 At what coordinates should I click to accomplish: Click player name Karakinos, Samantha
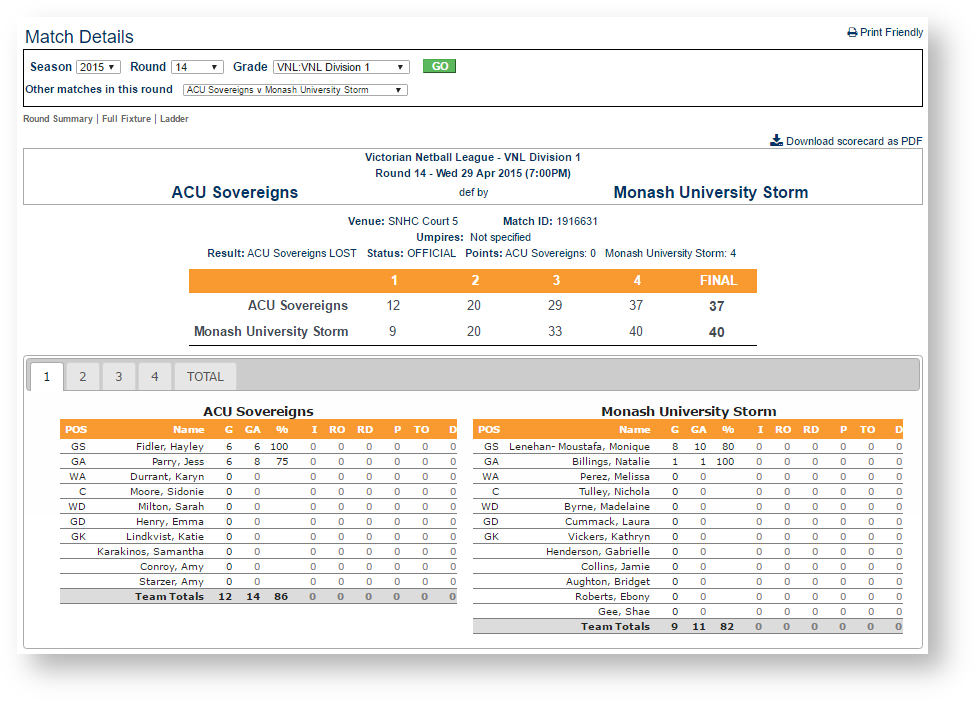click(150, 551)
